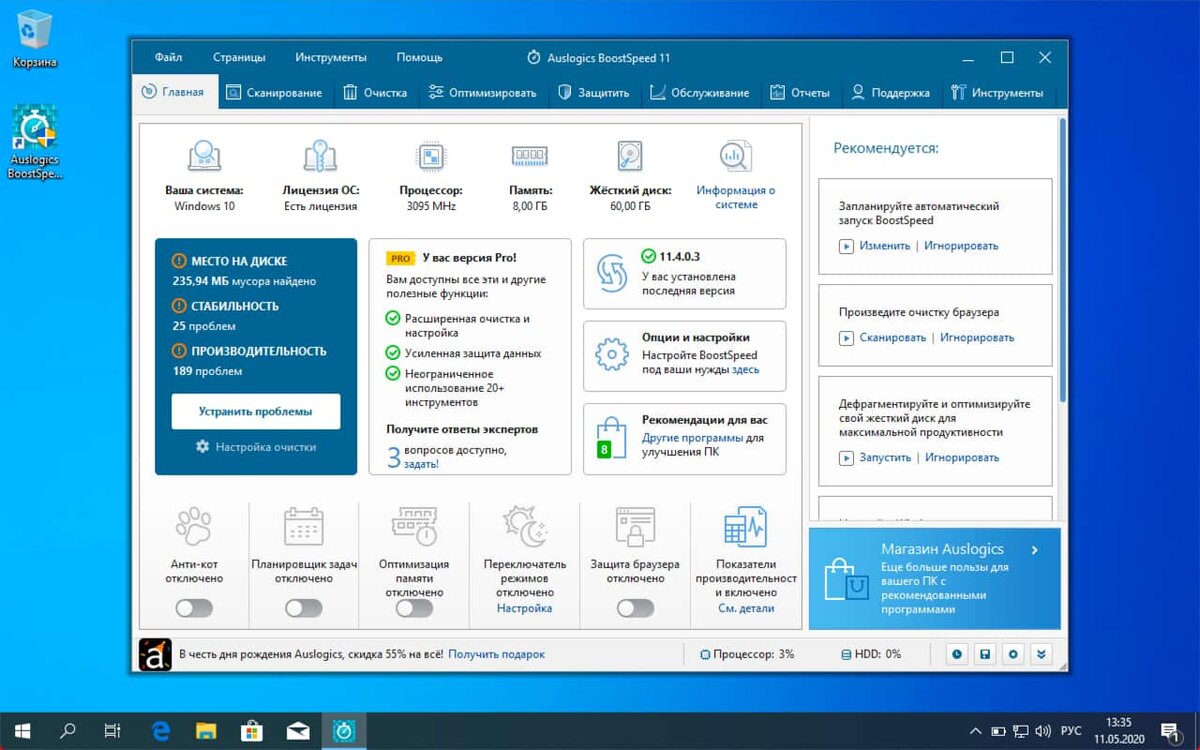
Task: Click the Ваша система computer icon
Action: point(204,156)
